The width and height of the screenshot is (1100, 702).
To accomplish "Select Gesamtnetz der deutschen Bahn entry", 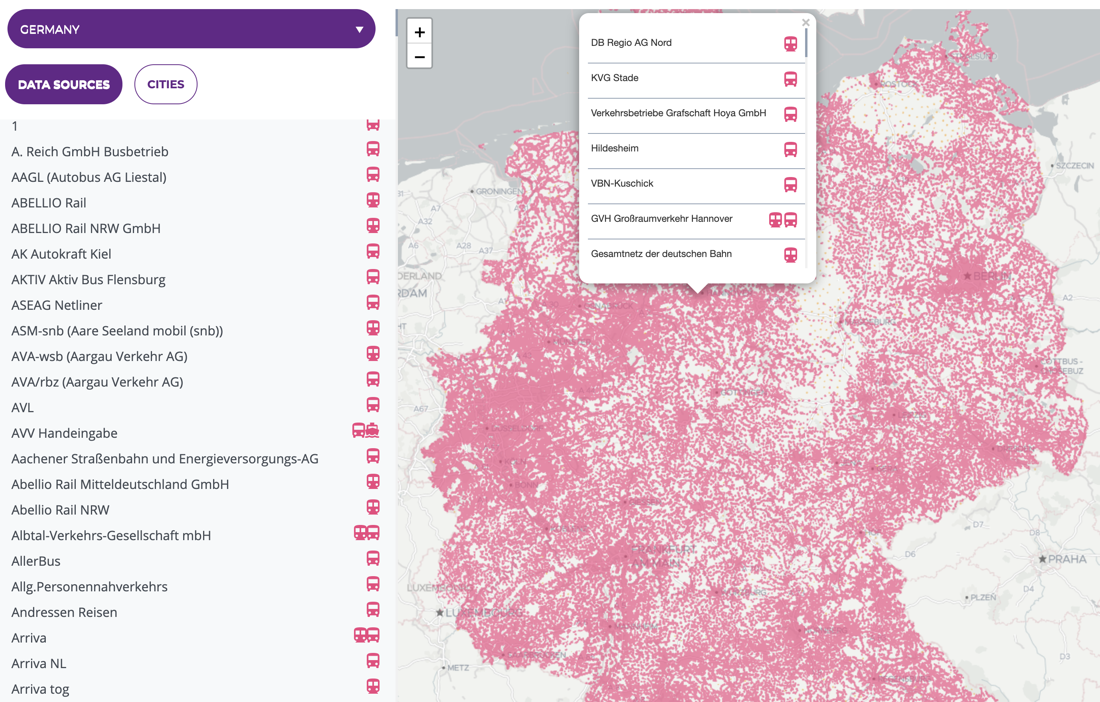I will click(x=661, y=254).
